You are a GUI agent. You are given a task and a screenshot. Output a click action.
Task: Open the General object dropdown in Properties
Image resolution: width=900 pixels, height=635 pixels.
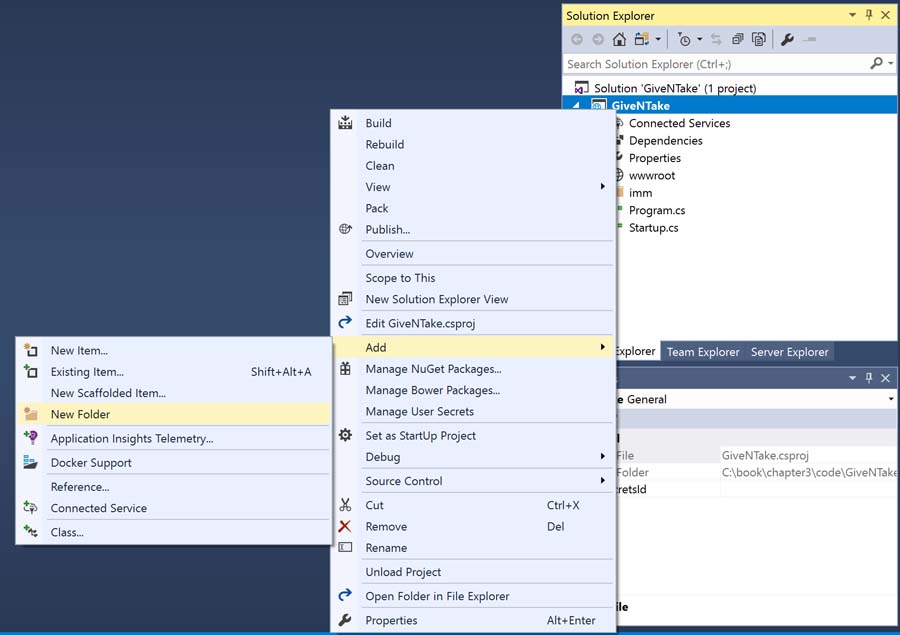(890, 399)
